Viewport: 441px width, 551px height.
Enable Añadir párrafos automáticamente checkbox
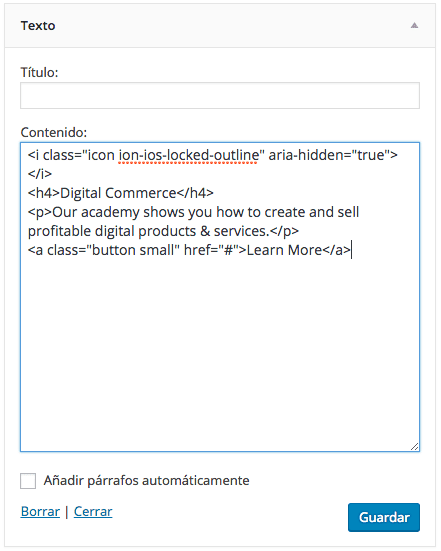pos(28,481)
